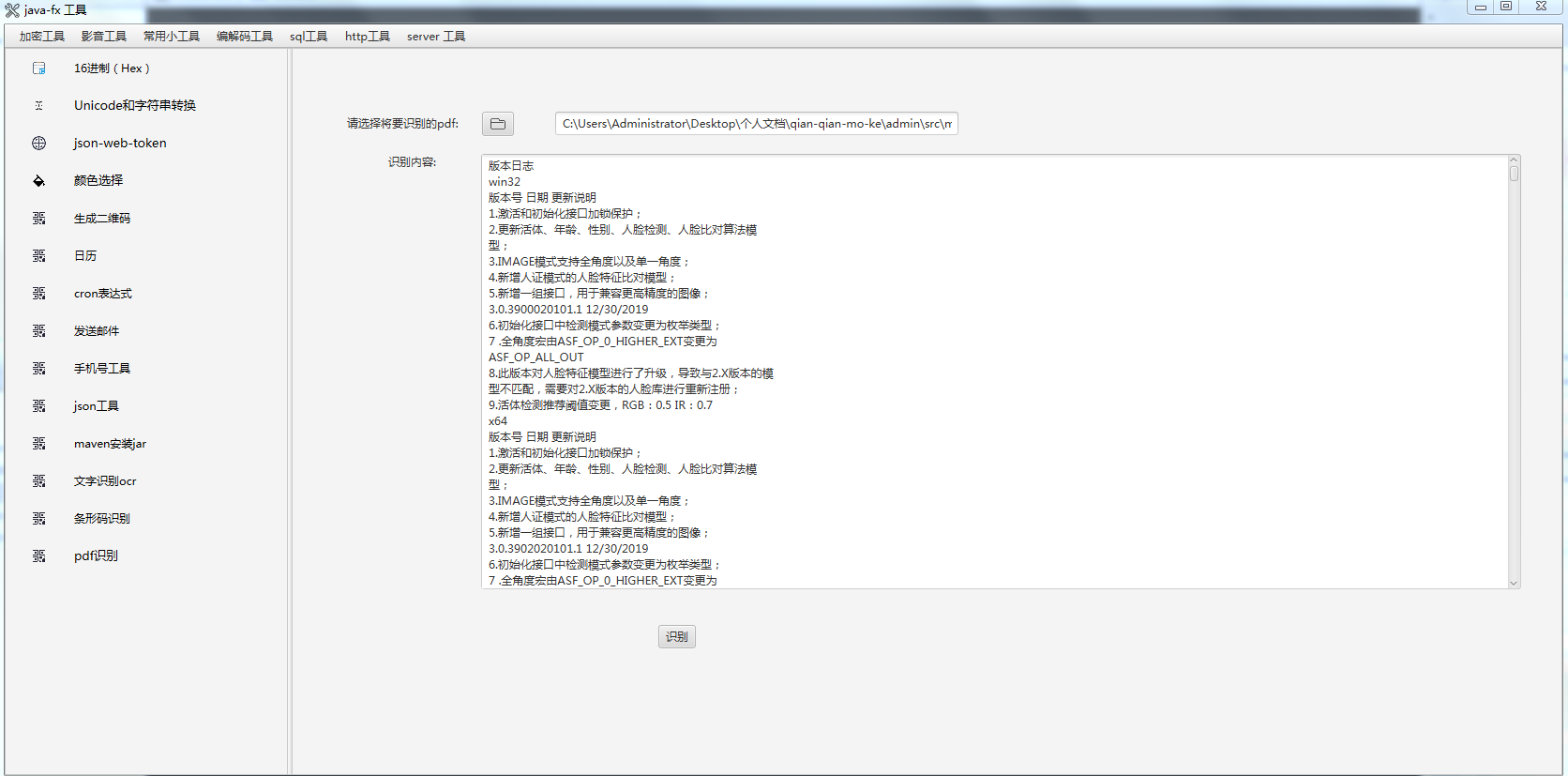Click the PDF file path text field

(x=756, y=124)
